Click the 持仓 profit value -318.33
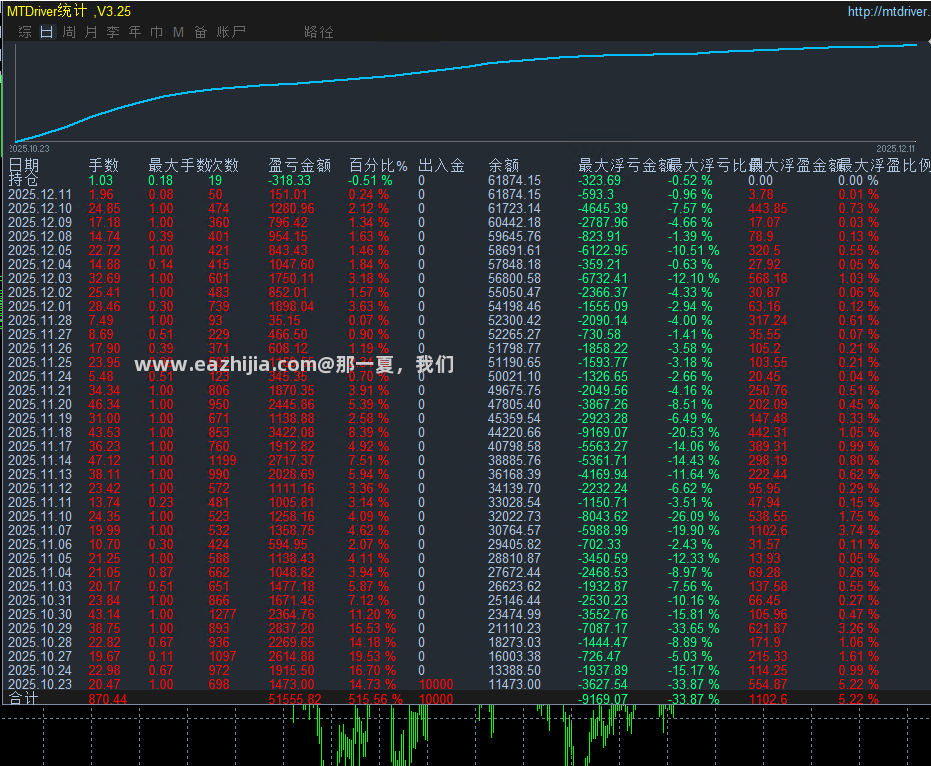The image size is (931, 766). click(x=290, y=181)
